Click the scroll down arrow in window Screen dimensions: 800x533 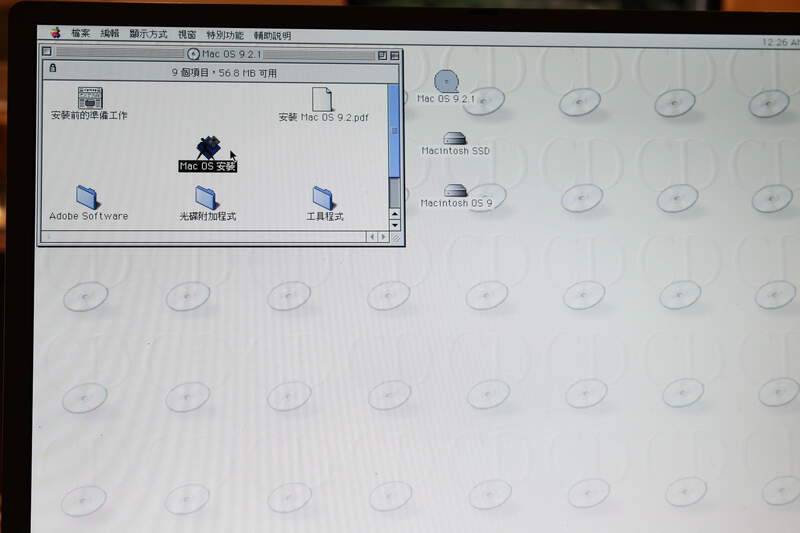[x=395, y=225]
